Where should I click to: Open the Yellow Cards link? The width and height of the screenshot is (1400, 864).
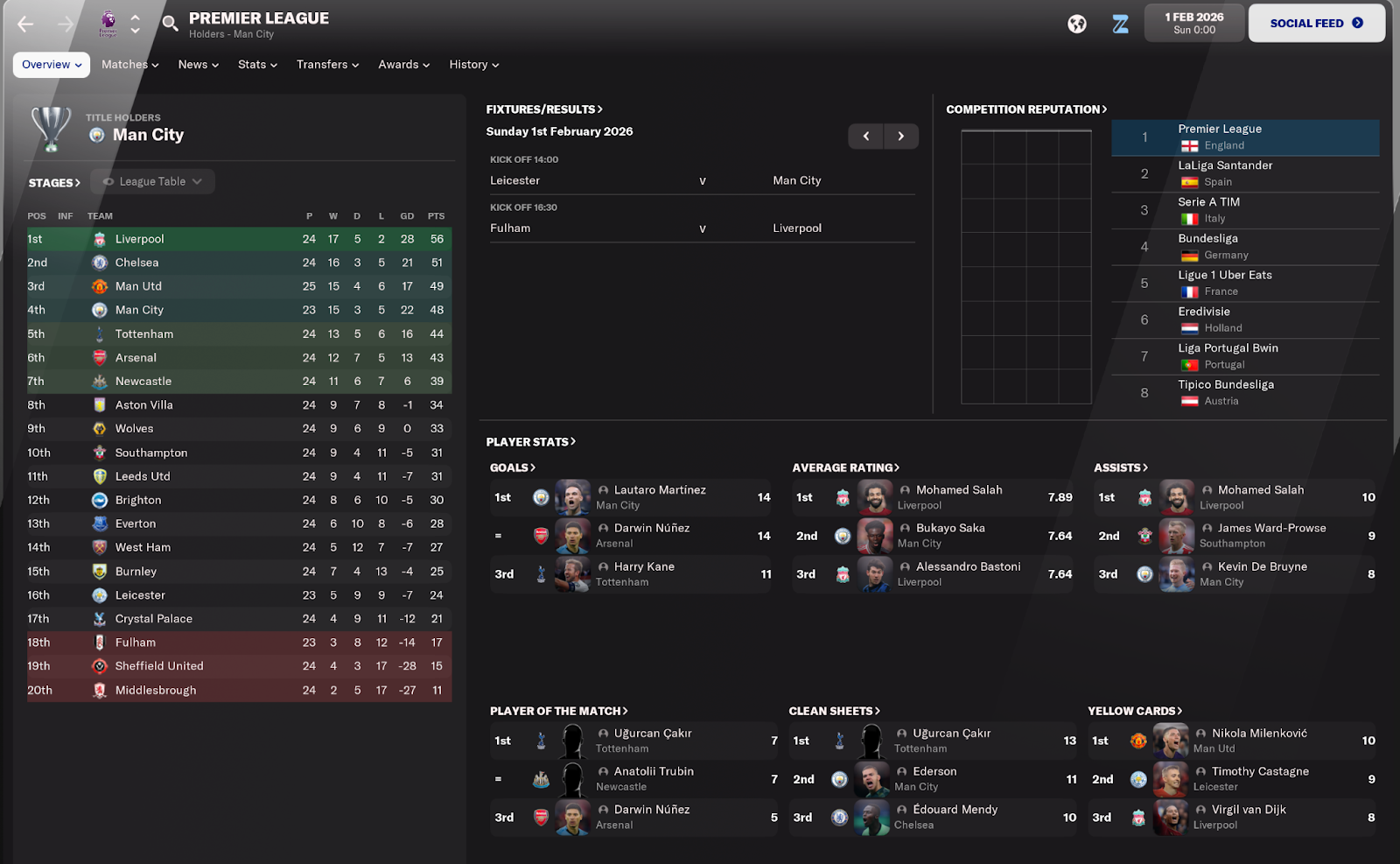point(1135,712)
